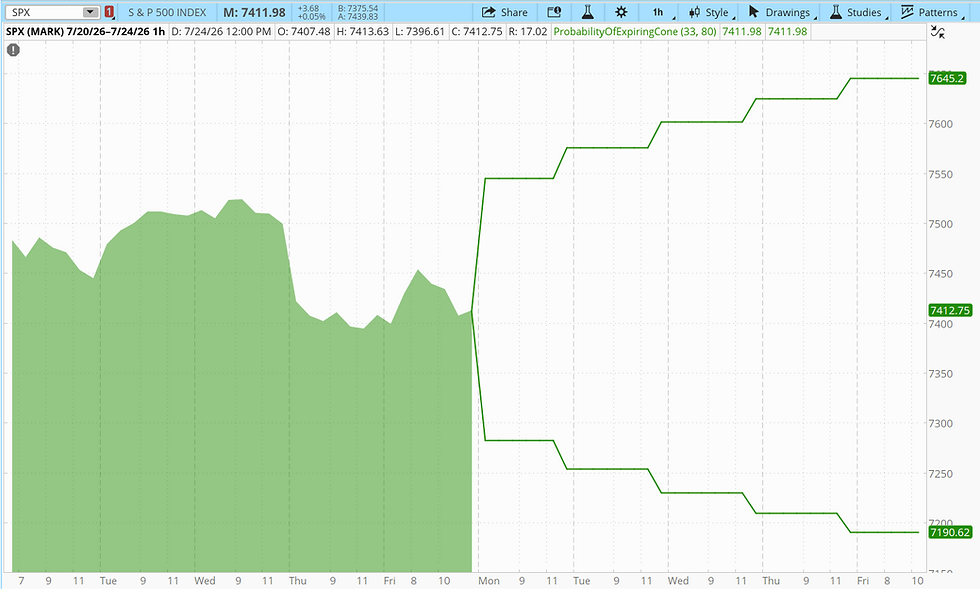Click the SPX (MARK) 7/20/26–7/24/26 1h title
980x589 pixels.
(86, 31)
